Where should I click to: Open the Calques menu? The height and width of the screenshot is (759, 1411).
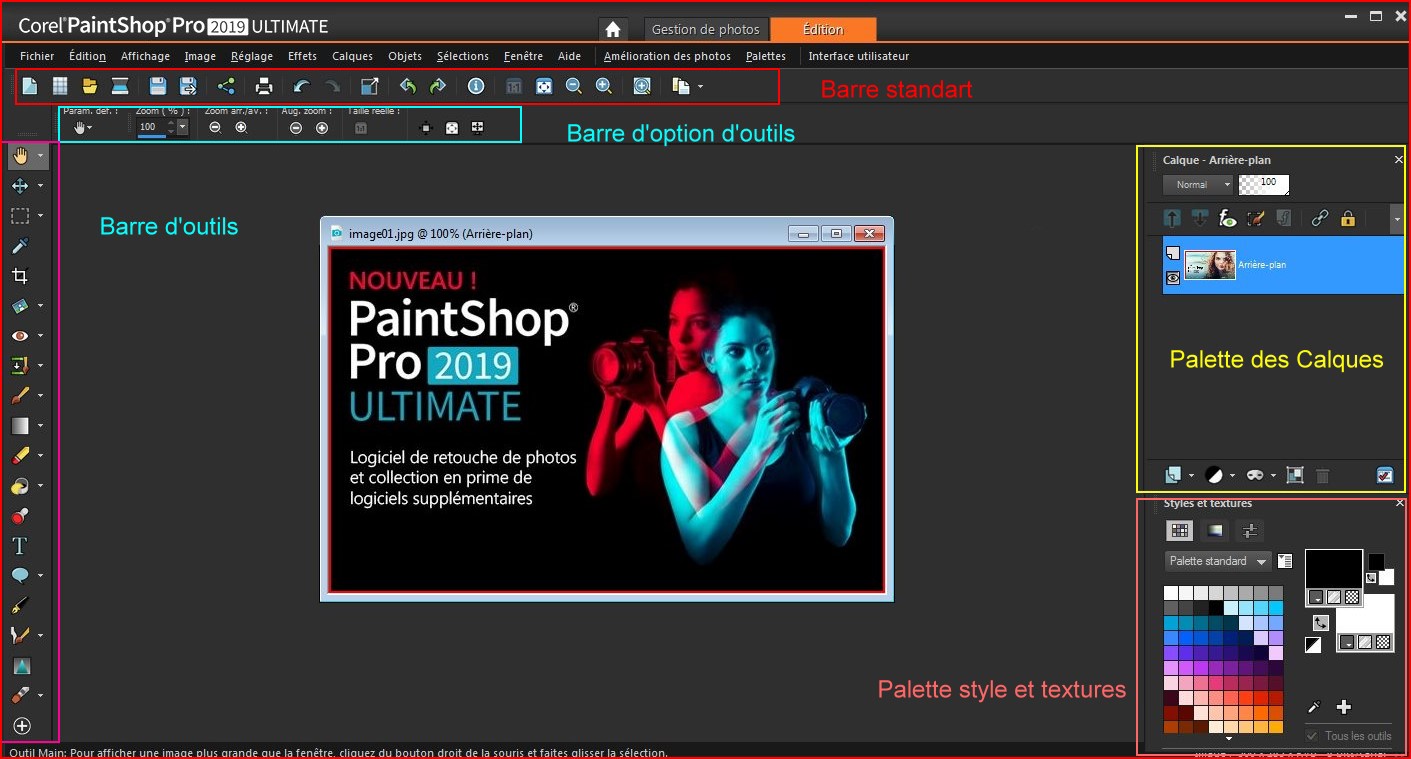pyautogui.click(x=352, y=56)
